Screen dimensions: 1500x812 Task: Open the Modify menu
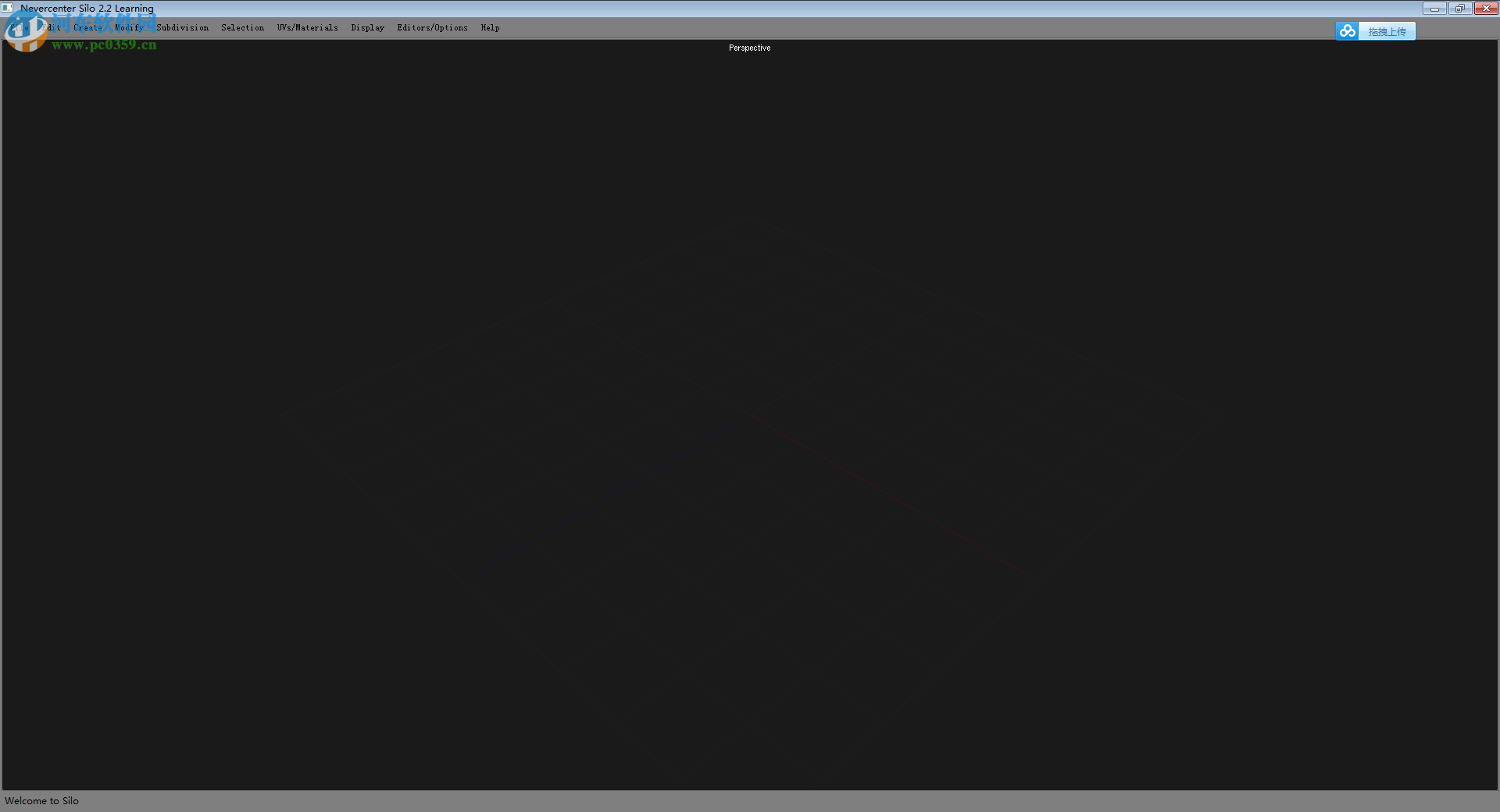tap(129, 27)
